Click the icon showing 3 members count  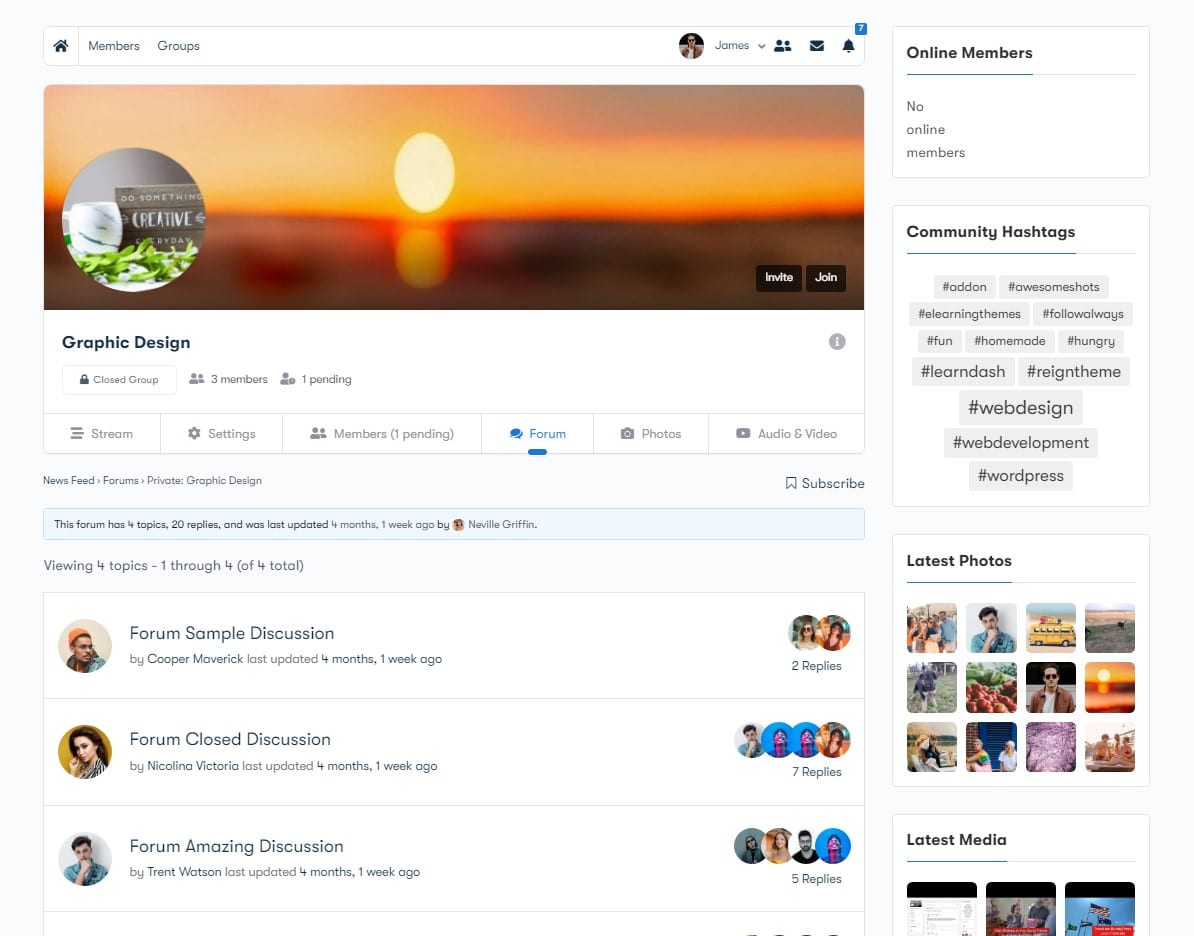click(x=196, y=378)
